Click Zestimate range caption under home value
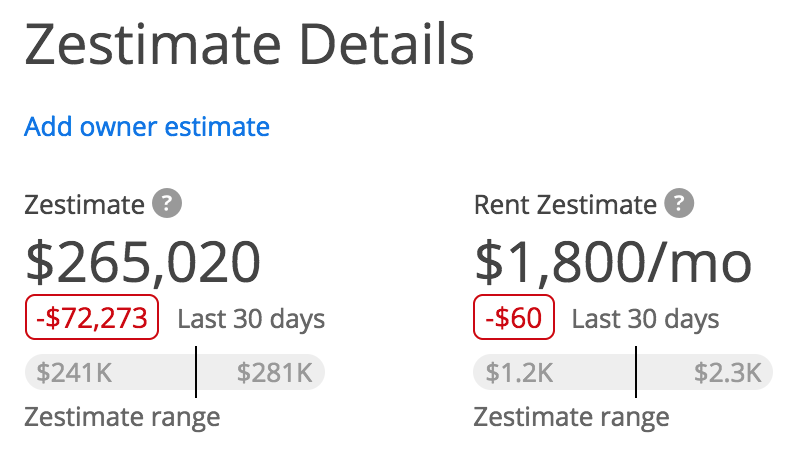 (122, 418)
